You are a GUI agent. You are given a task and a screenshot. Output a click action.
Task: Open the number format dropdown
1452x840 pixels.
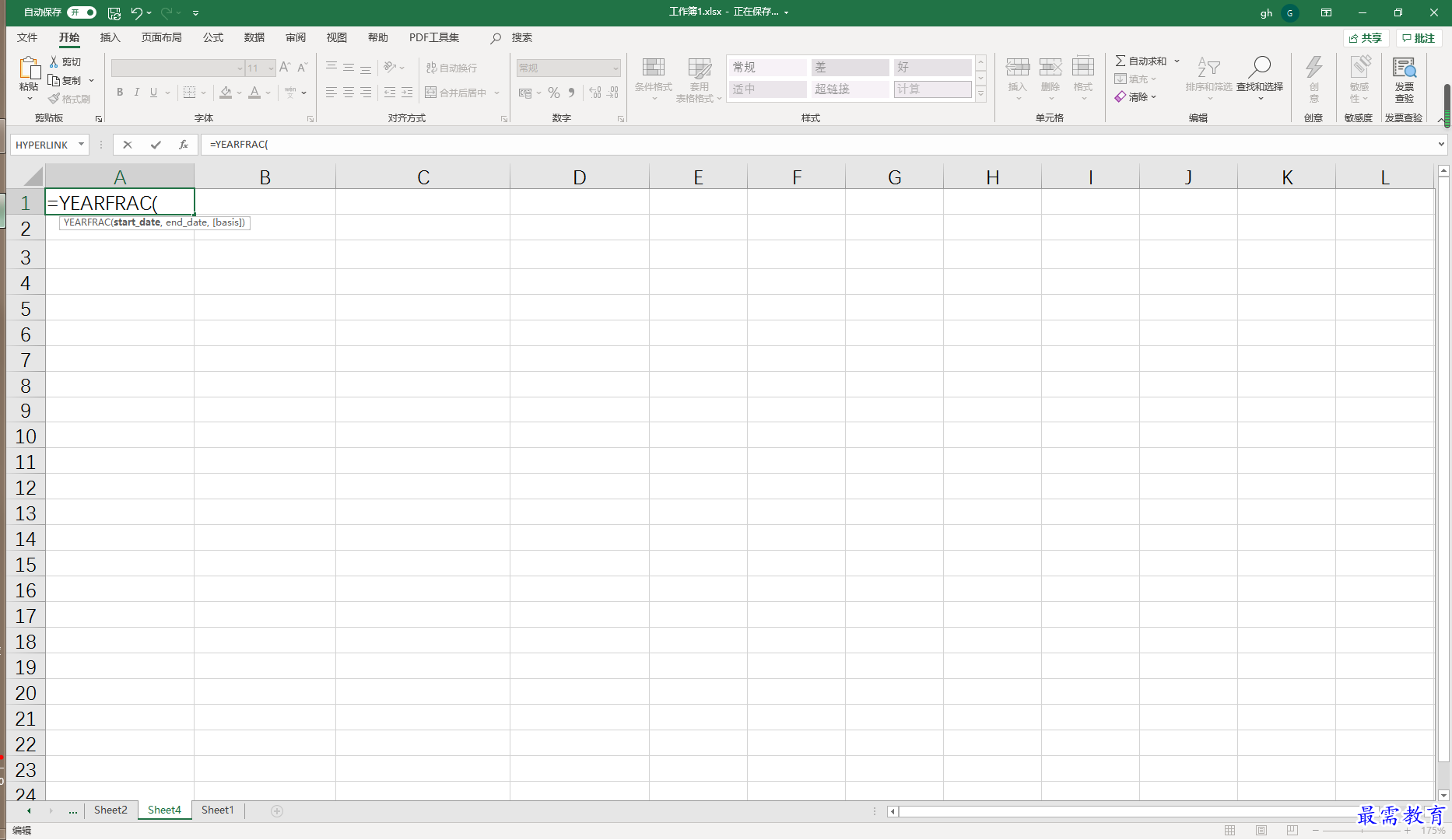[x=616, y=68]
